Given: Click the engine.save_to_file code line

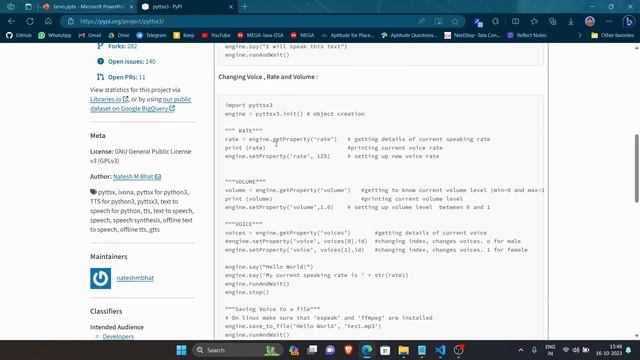Looking at the screenshot, I should (x=303, y=326).
